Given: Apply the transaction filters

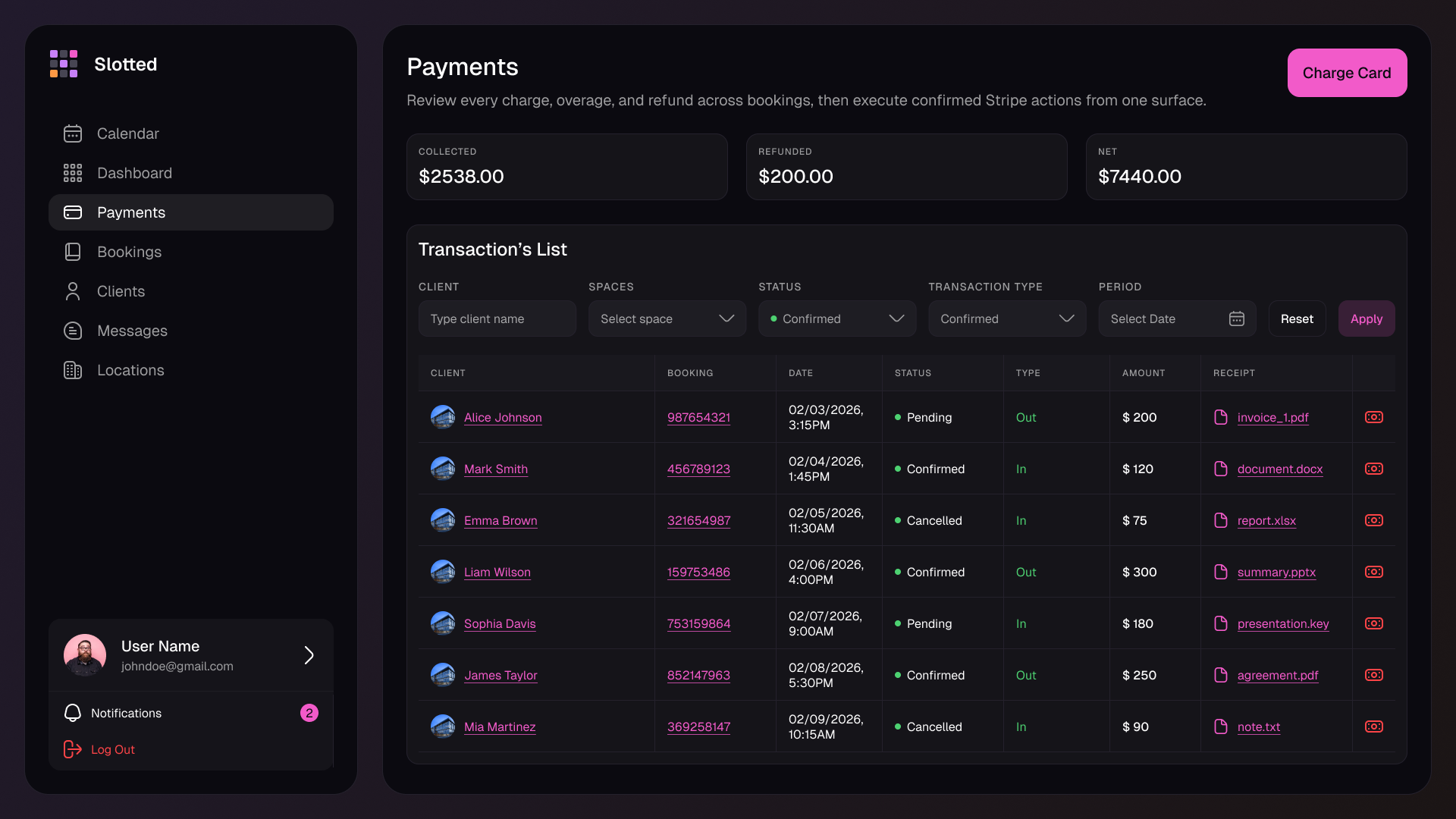Looking at the screenshot, I should tap(1367, 318).
